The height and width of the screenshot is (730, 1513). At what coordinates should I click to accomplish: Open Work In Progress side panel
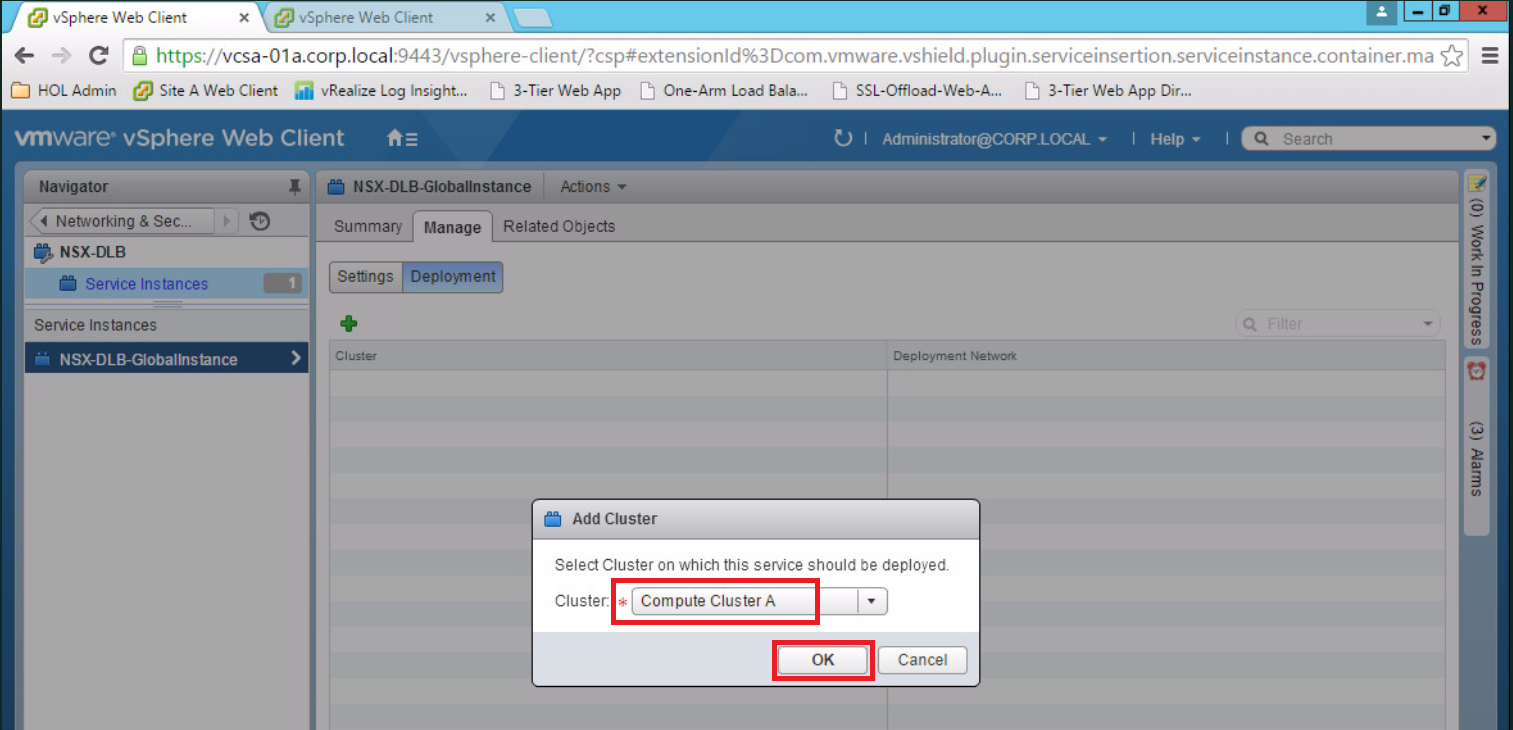1477,260
